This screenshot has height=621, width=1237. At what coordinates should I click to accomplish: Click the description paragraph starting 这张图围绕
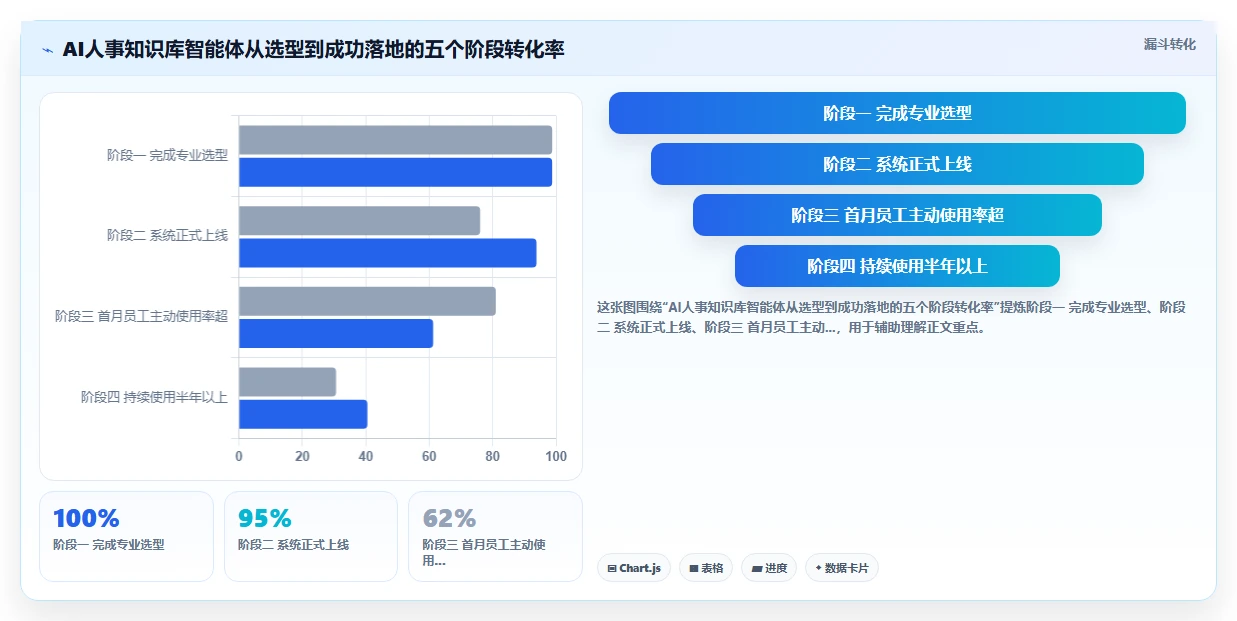click(891, 317)
